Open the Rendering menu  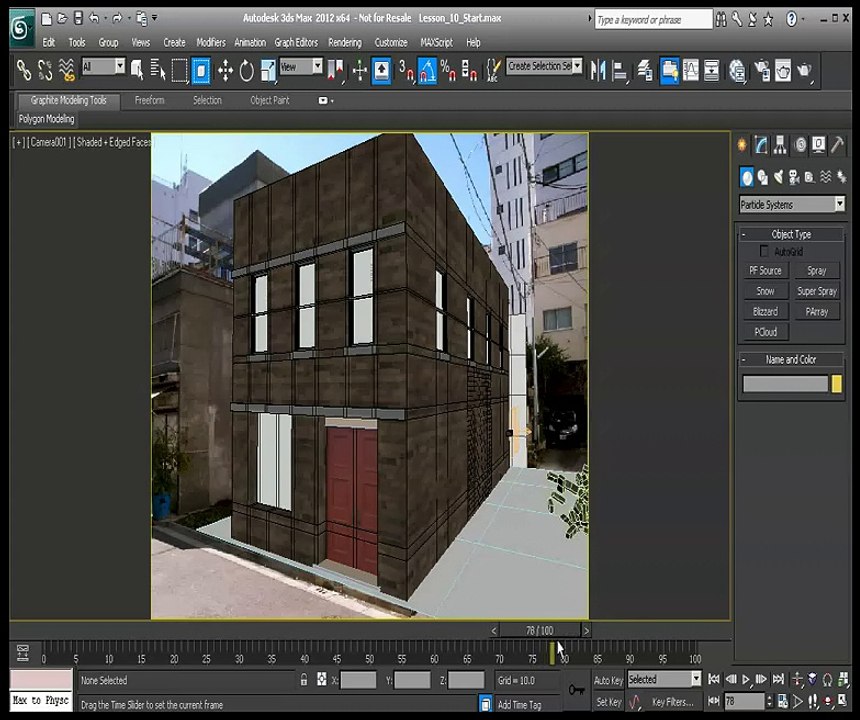pos(345,43)
